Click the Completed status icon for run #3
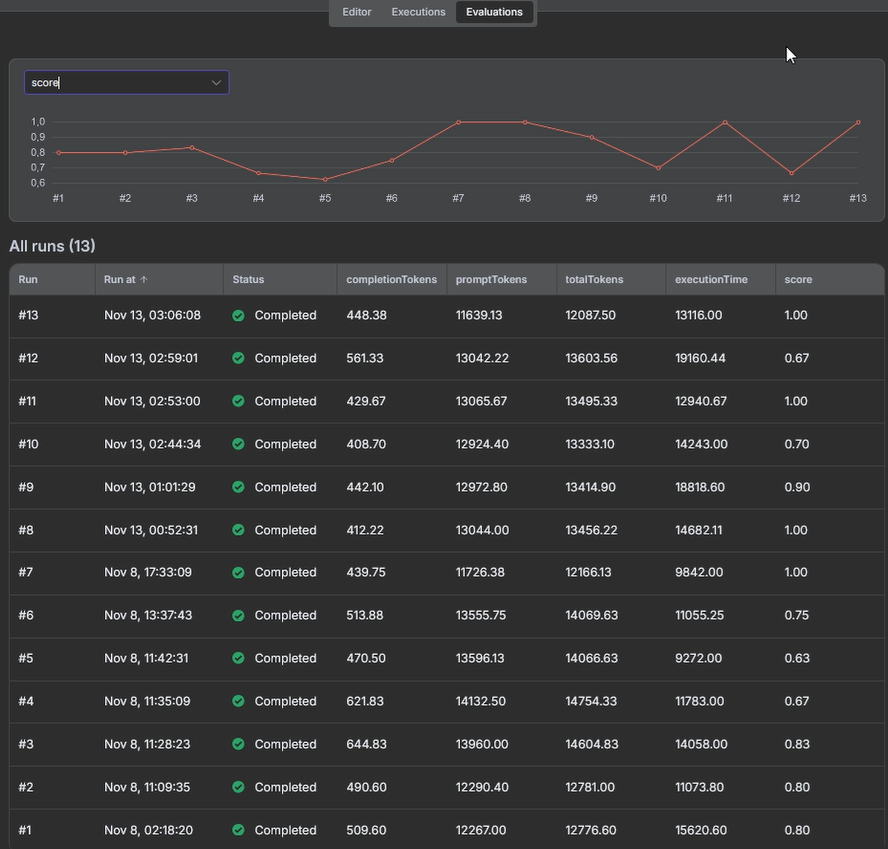This screenshot has height=849, width=888. 239,744
